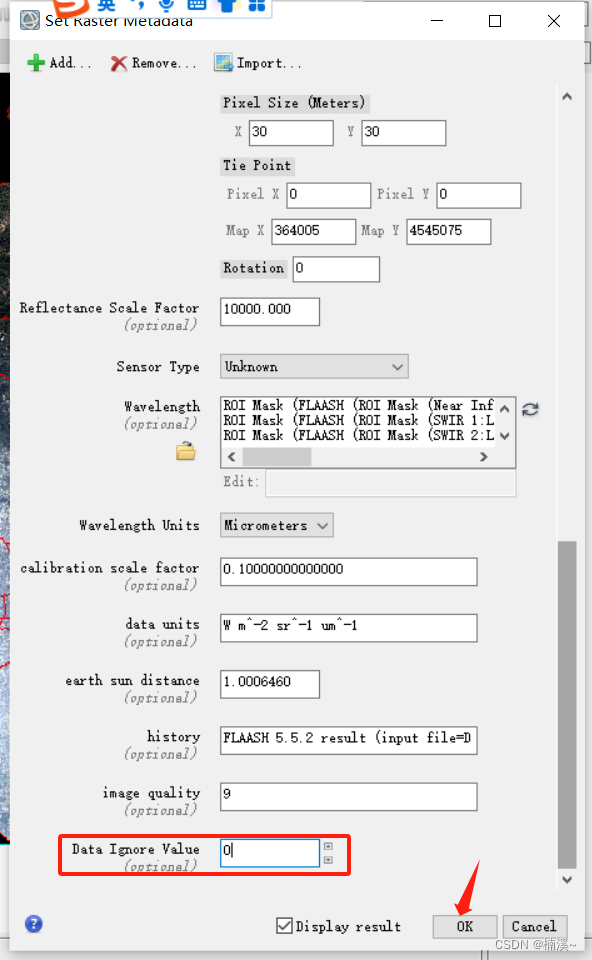Screen dimensions: 592x960
Task: Click the Import metadata button
Action: (258, 62)
